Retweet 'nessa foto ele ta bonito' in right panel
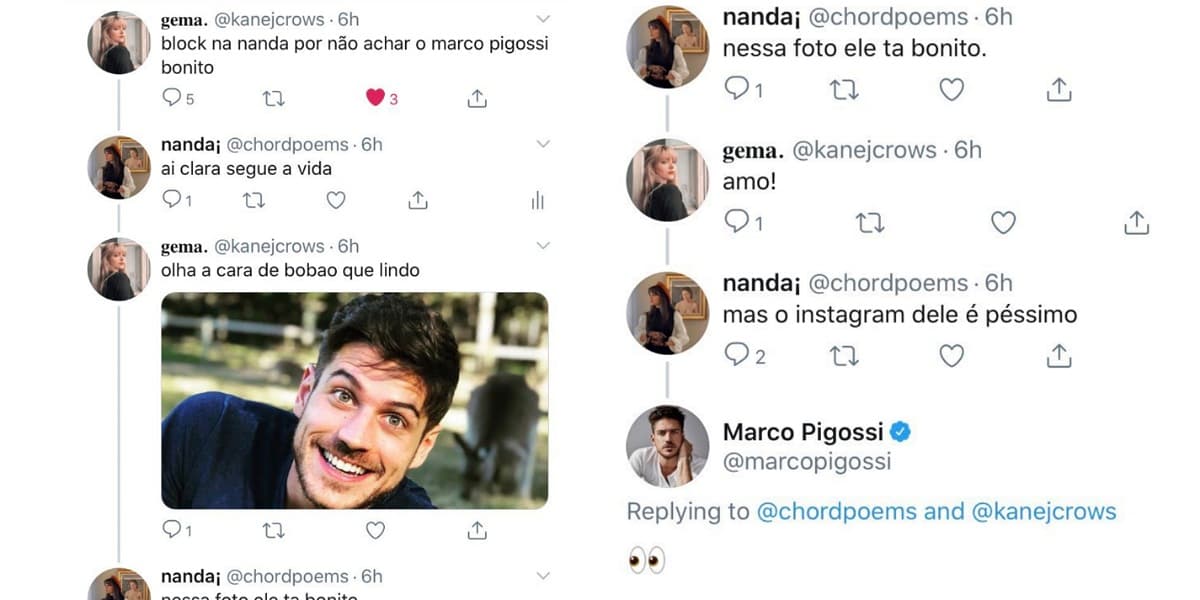This screenshot has width=1200, height=600. tap(844, 90)
